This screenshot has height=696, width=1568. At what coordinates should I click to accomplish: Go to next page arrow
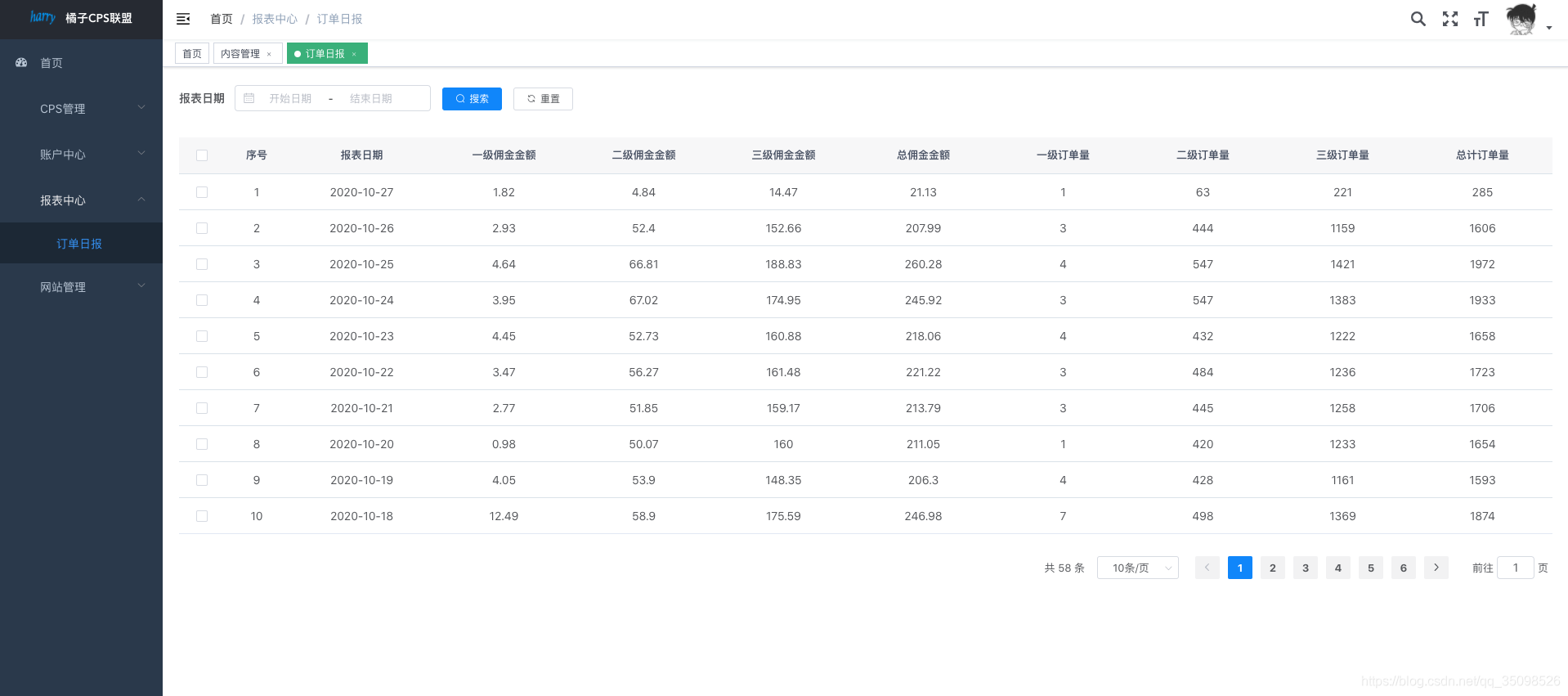(1436, 568)
